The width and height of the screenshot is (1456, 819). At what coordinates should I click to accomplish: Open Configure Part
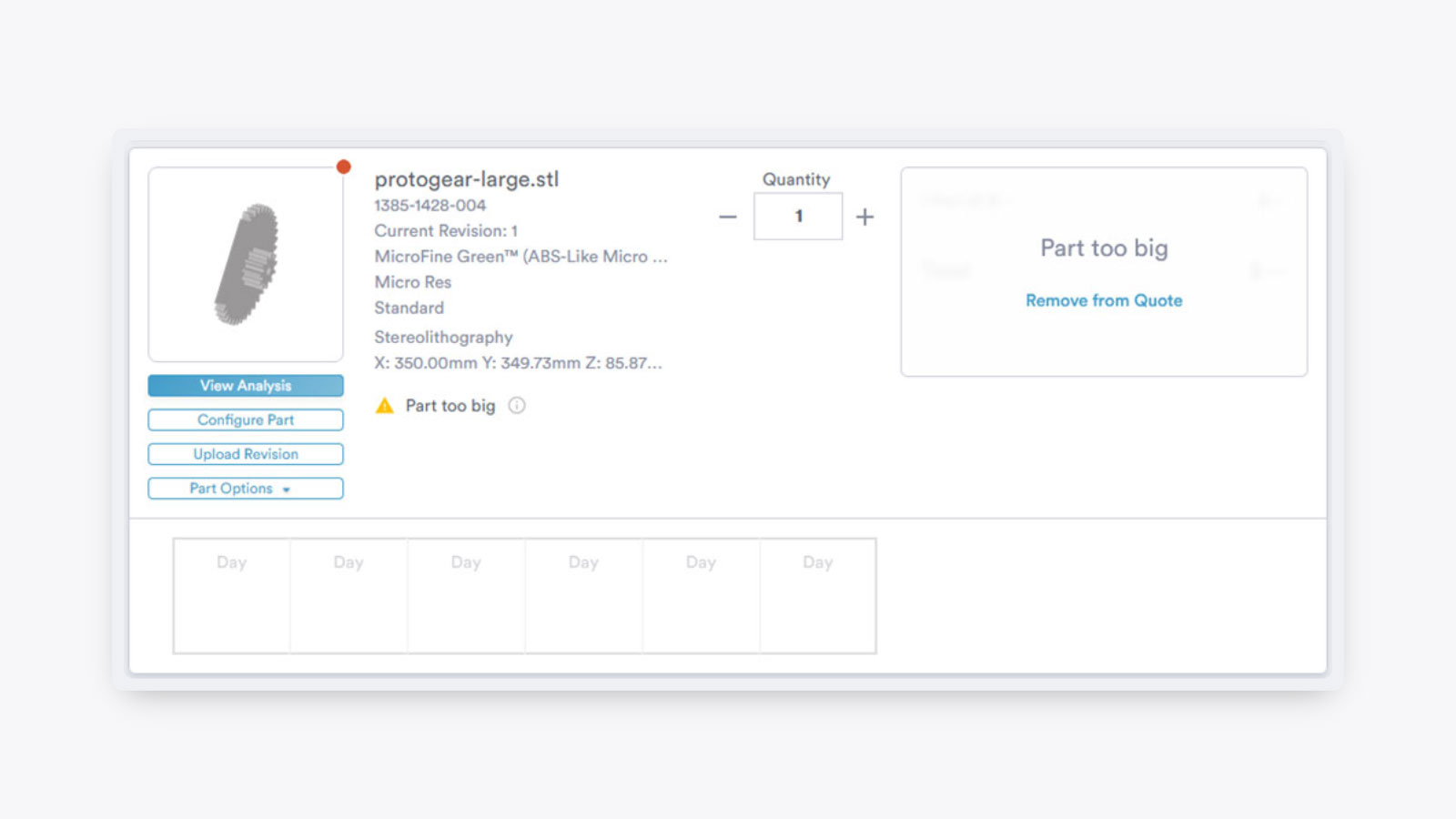pyautogui.click(x=246, y=420)
